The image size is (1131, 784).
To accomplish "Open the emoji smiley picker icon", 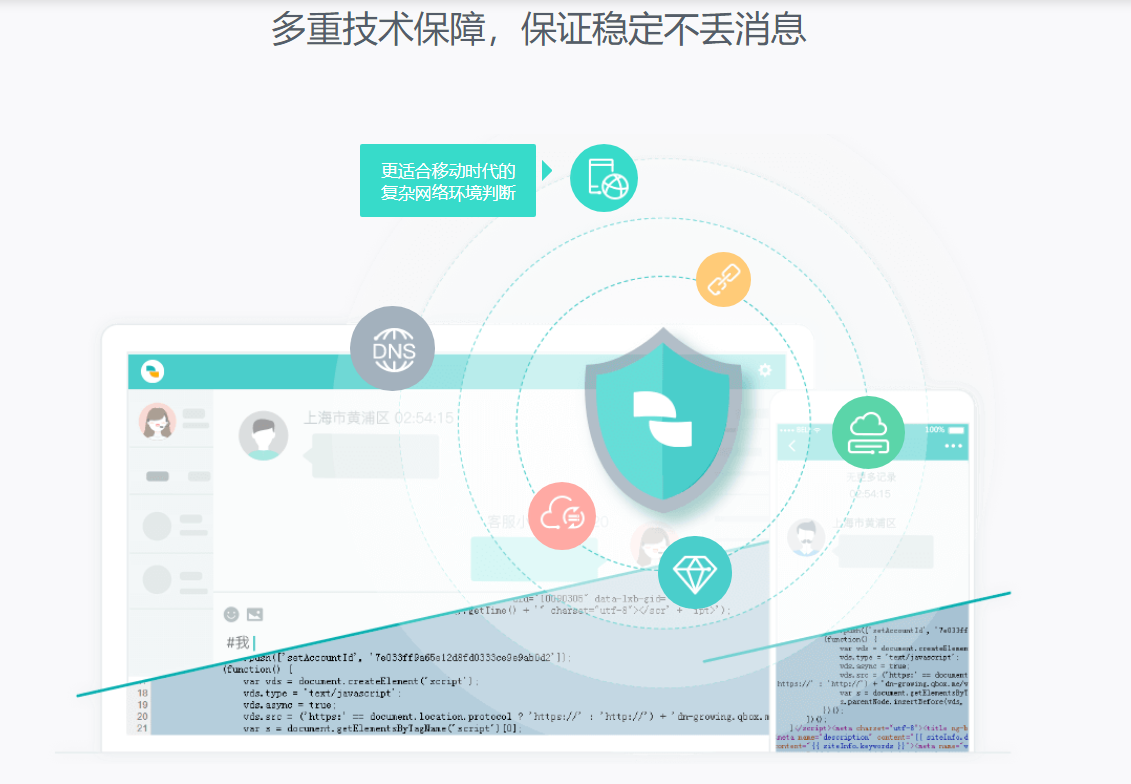I will 232,614.
